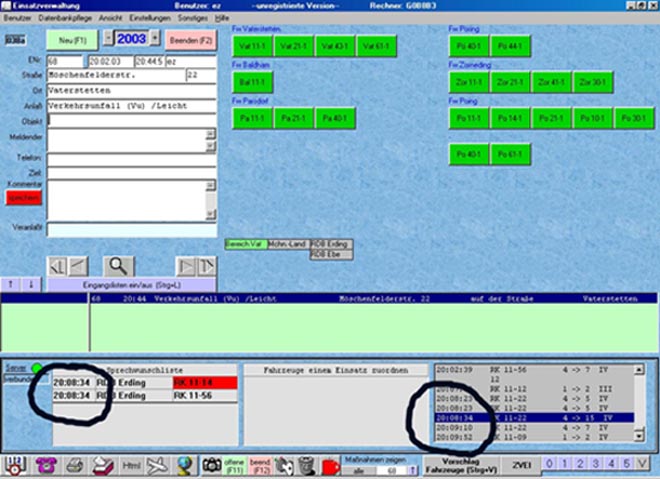Toggle vehicle Vat 11-1 status button

click(x=252, y=46)
